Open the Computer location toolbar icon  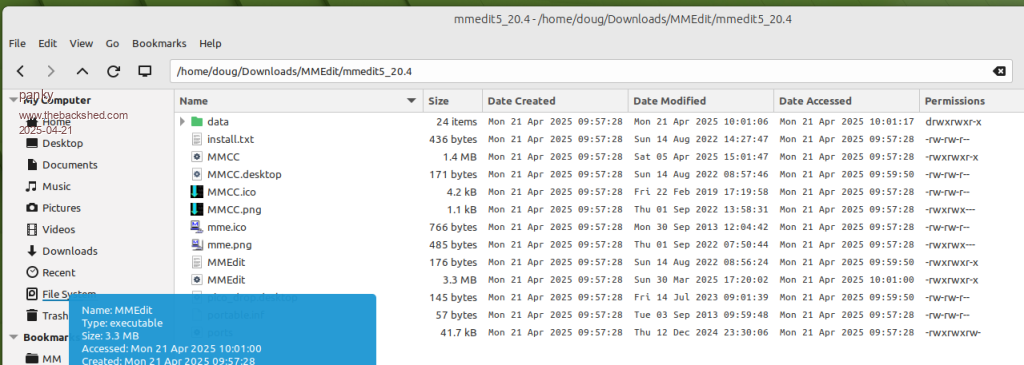click(145, 71)
